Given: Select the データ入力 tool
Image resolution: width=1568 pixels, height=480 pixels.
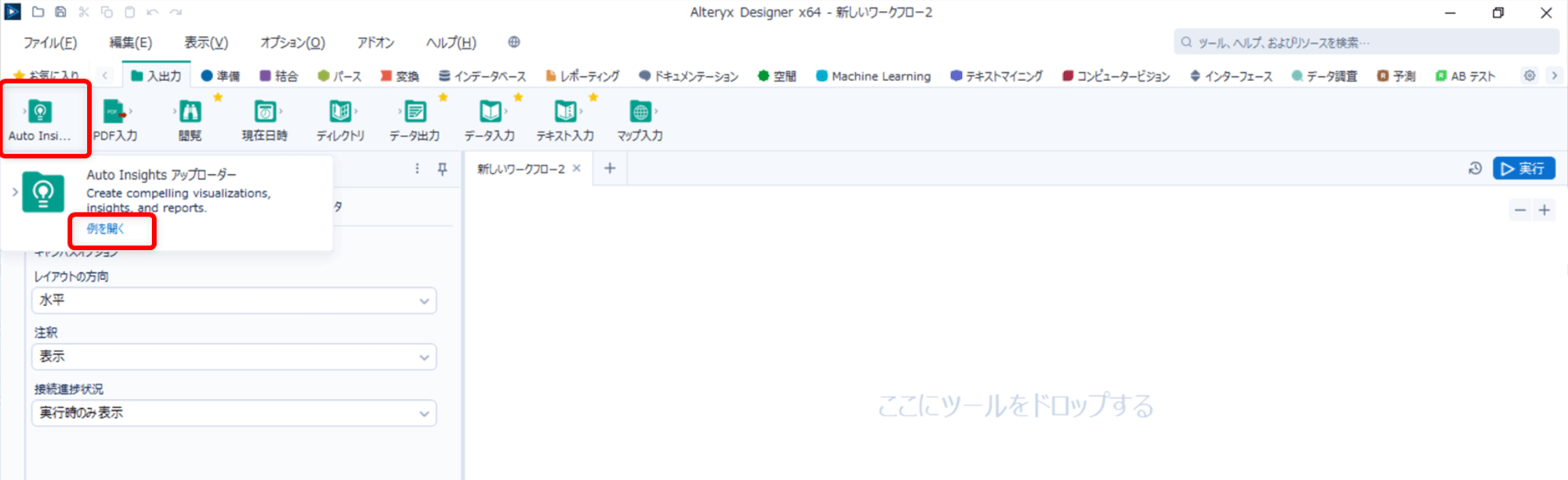Looking at the screenshot, I should coord(490,120).
